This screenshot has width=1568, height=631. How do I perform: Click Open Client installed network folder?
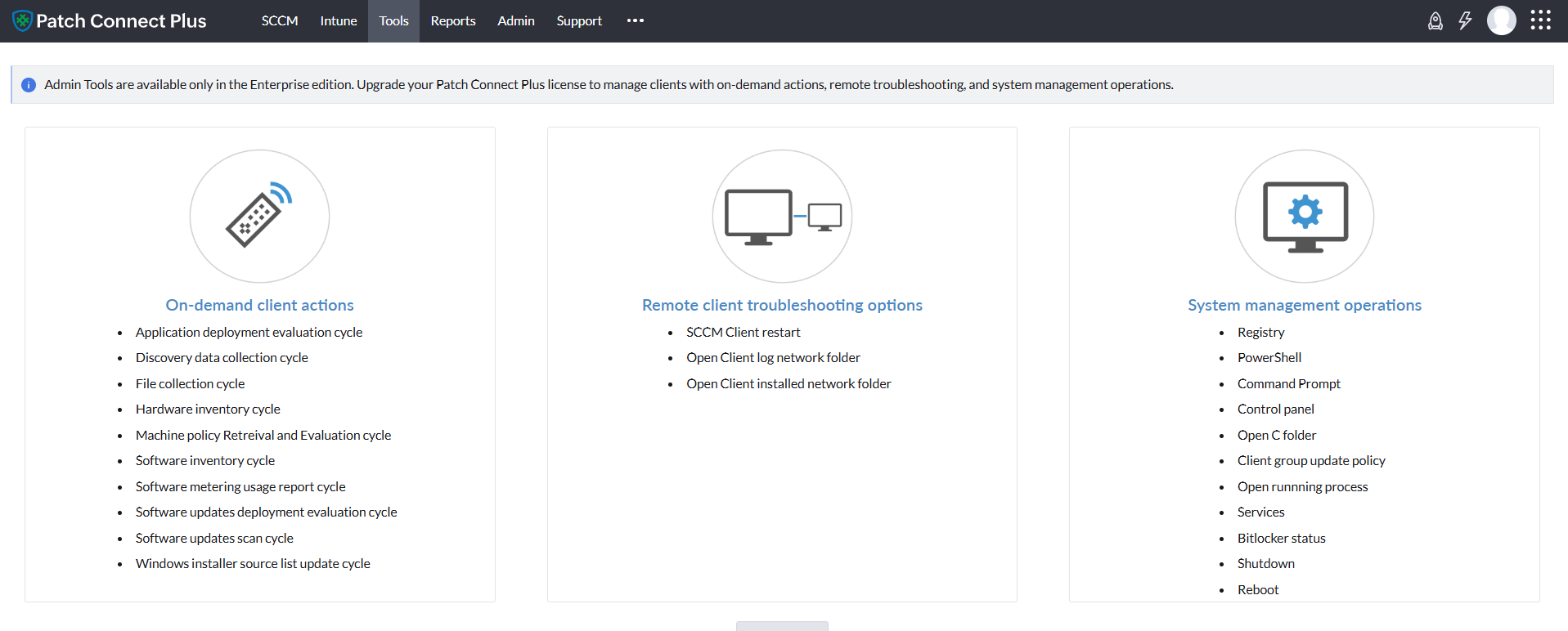[x=788, y=384]
